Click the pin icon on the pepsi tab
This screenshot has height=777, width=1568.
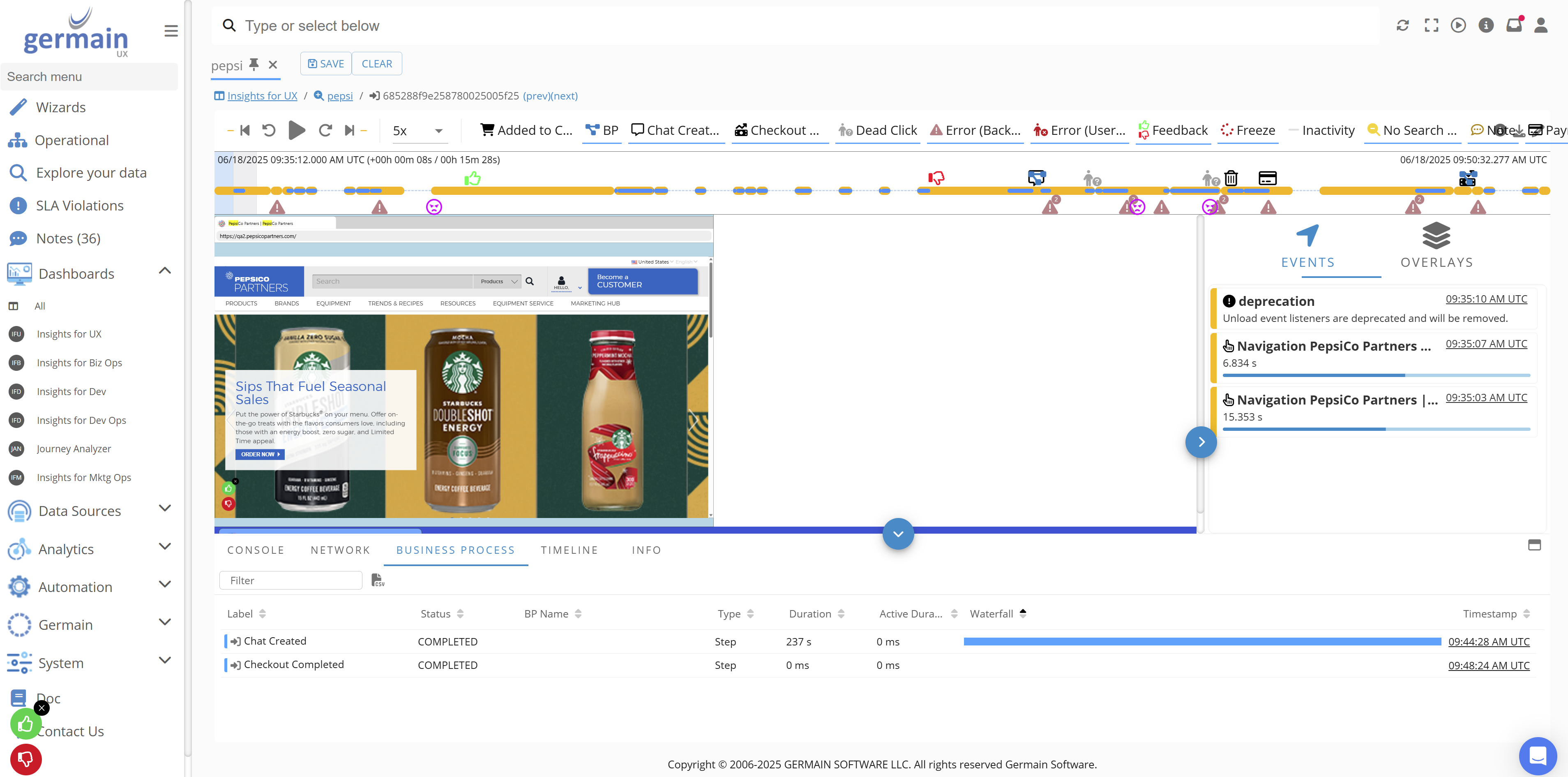pyautogui.click(x=254, y=65)
